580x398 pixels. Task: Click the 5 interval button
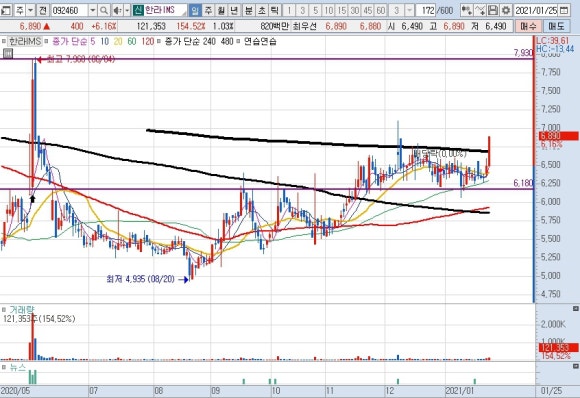tap(316, 10)
